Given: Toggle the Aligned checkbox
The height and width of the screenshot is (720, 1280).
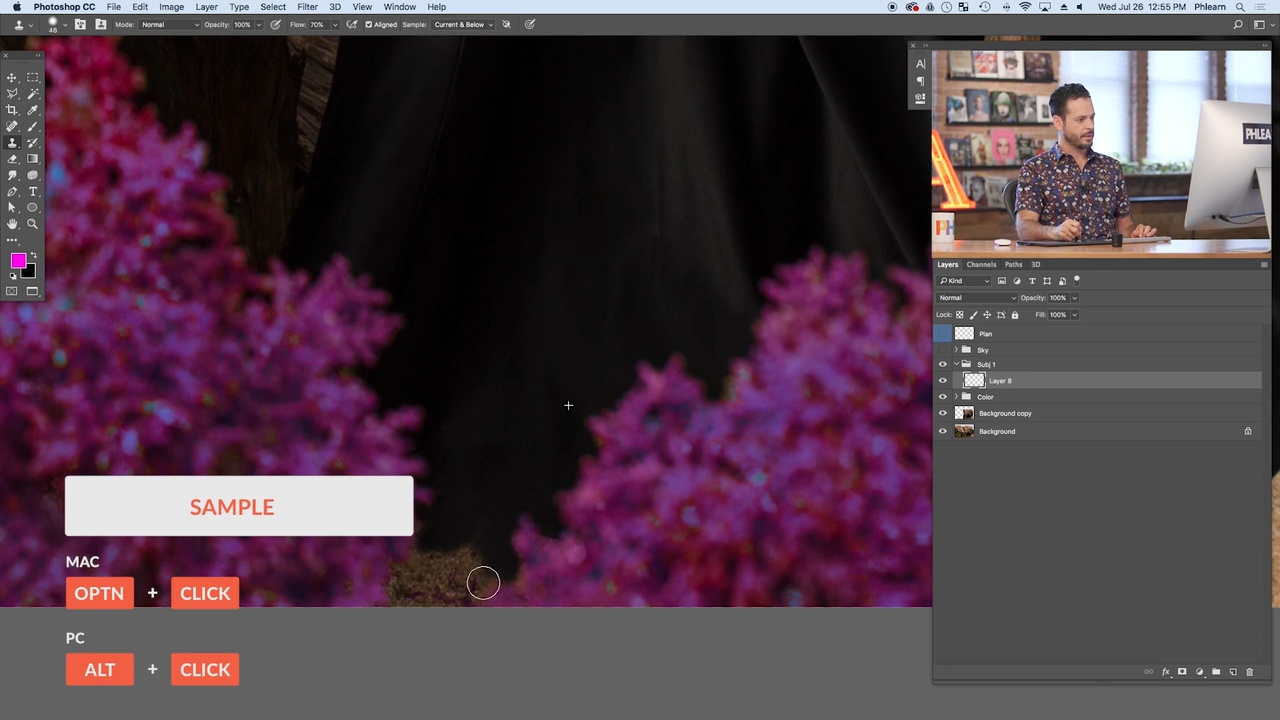Looking at the screenshot, I should coord(368,24).
